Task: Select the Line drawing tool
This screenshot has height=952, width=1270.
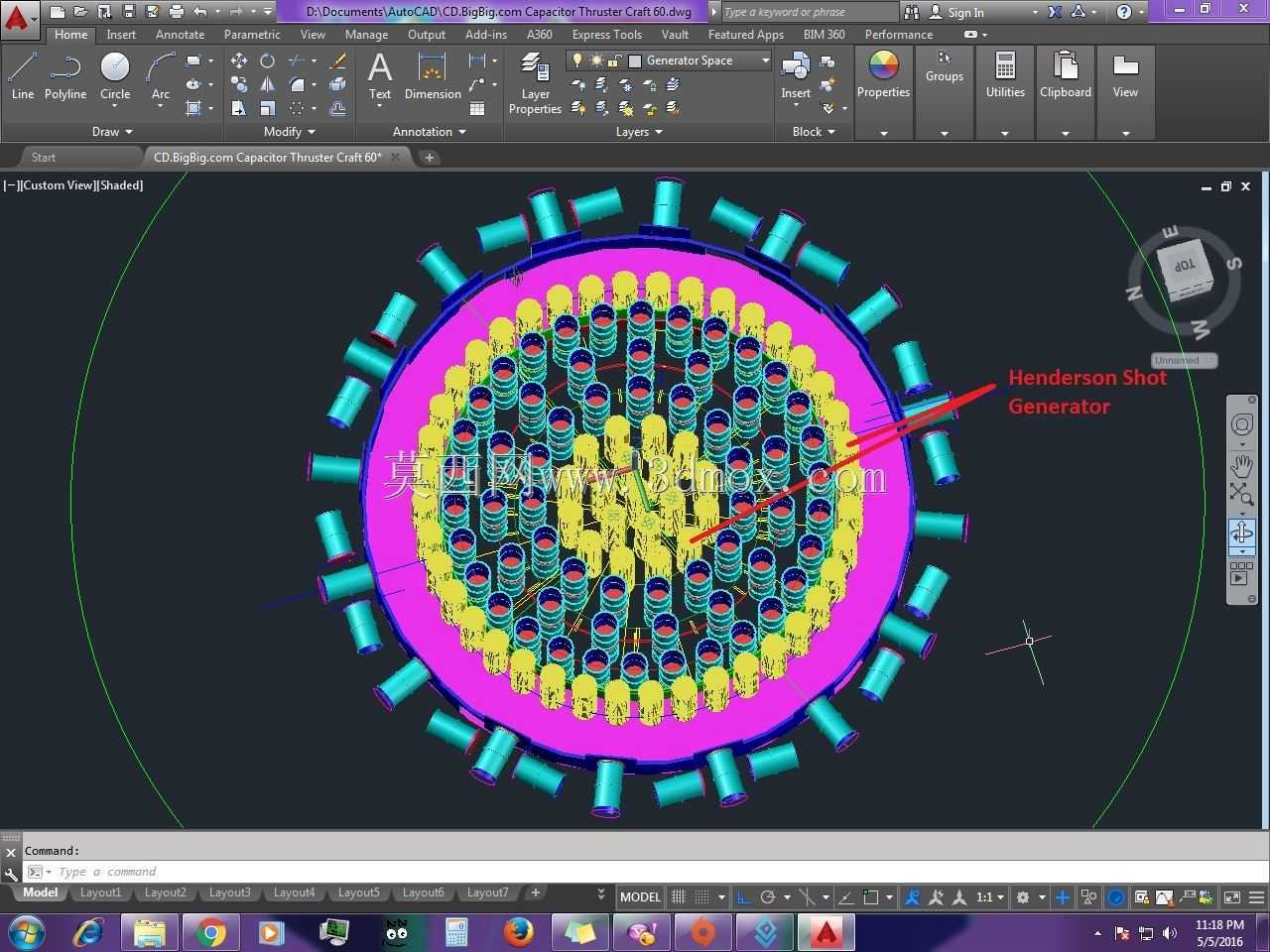Action: [x=23, y=76]
